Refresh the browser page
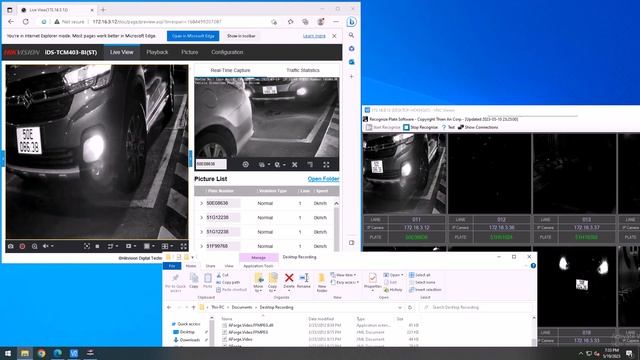This screenshot has width=640, height=360. click(x=26, y=22)
